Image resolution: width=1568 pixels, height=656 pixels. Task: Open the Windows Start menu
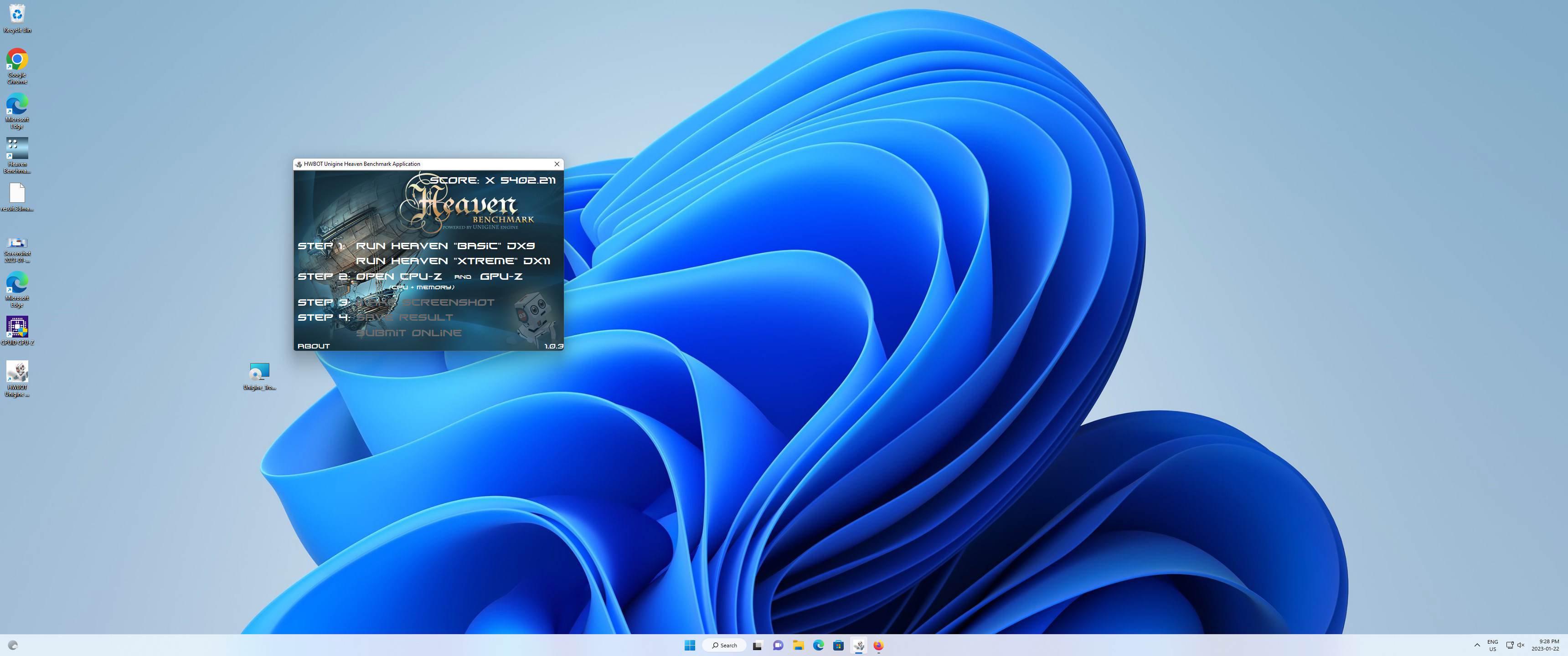pyautogui.click(x=690, y=645)
